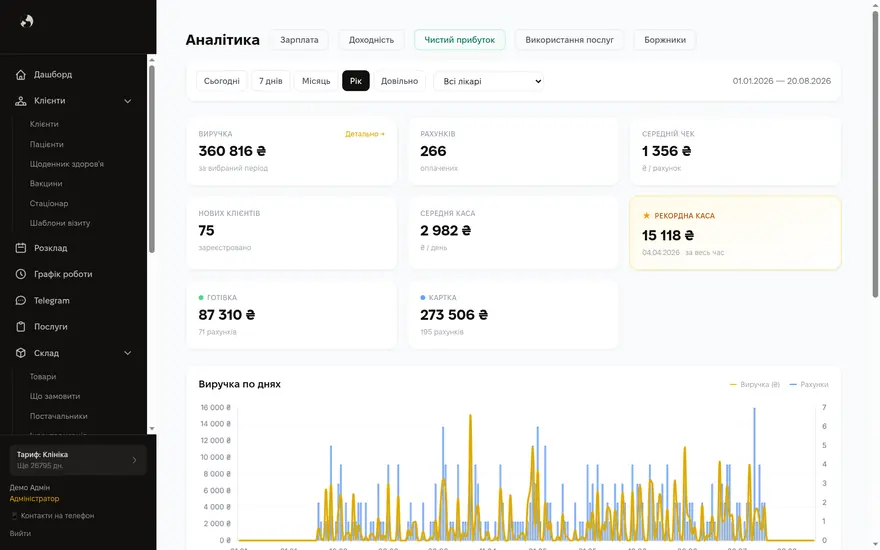Screen dimensions: 880x550
Task: Open Шаблони візиту page
Action: [60, 223]
